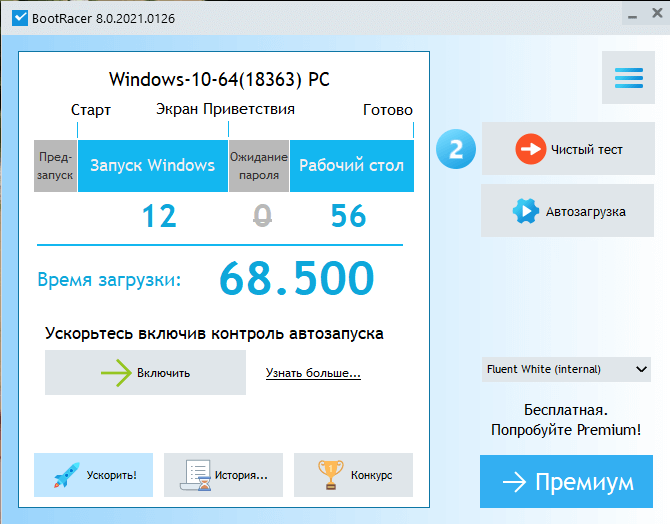Click the theme dropdown chevron arrow
670x524 pixels.
pos(641,369)
